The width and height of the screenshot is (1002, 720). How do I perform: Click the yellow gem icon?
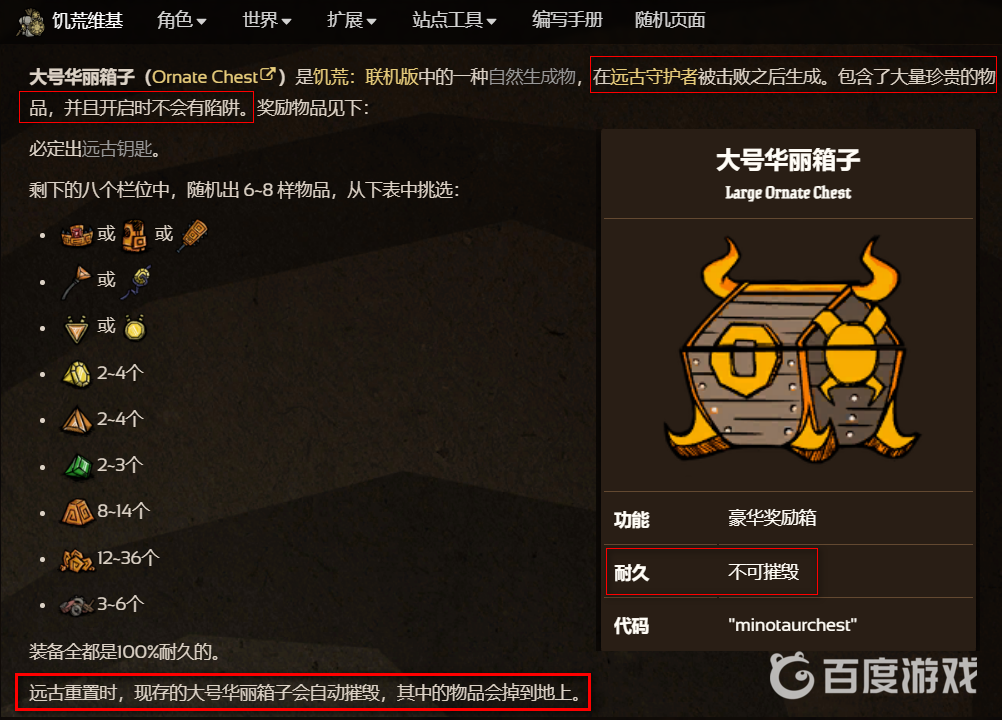pos(76,374)
